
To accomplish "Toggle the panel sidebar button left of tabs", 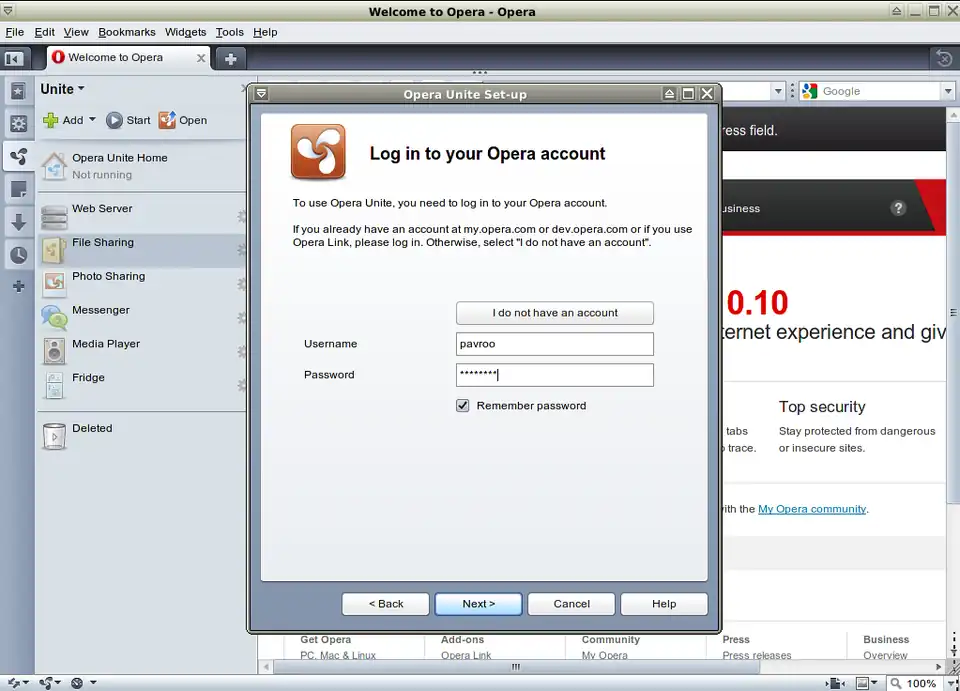I will pyautogui.click(x=14, y=58).
